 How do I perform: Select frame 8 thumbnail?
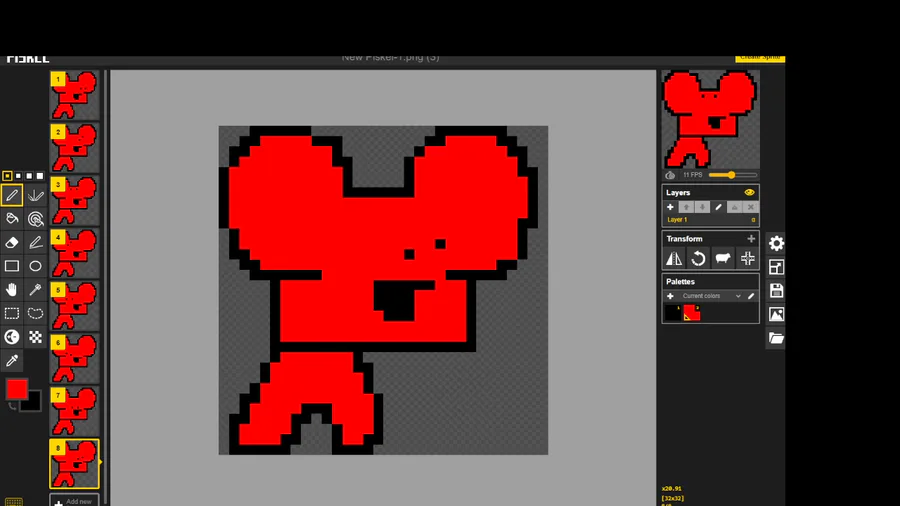click(74, 464)
